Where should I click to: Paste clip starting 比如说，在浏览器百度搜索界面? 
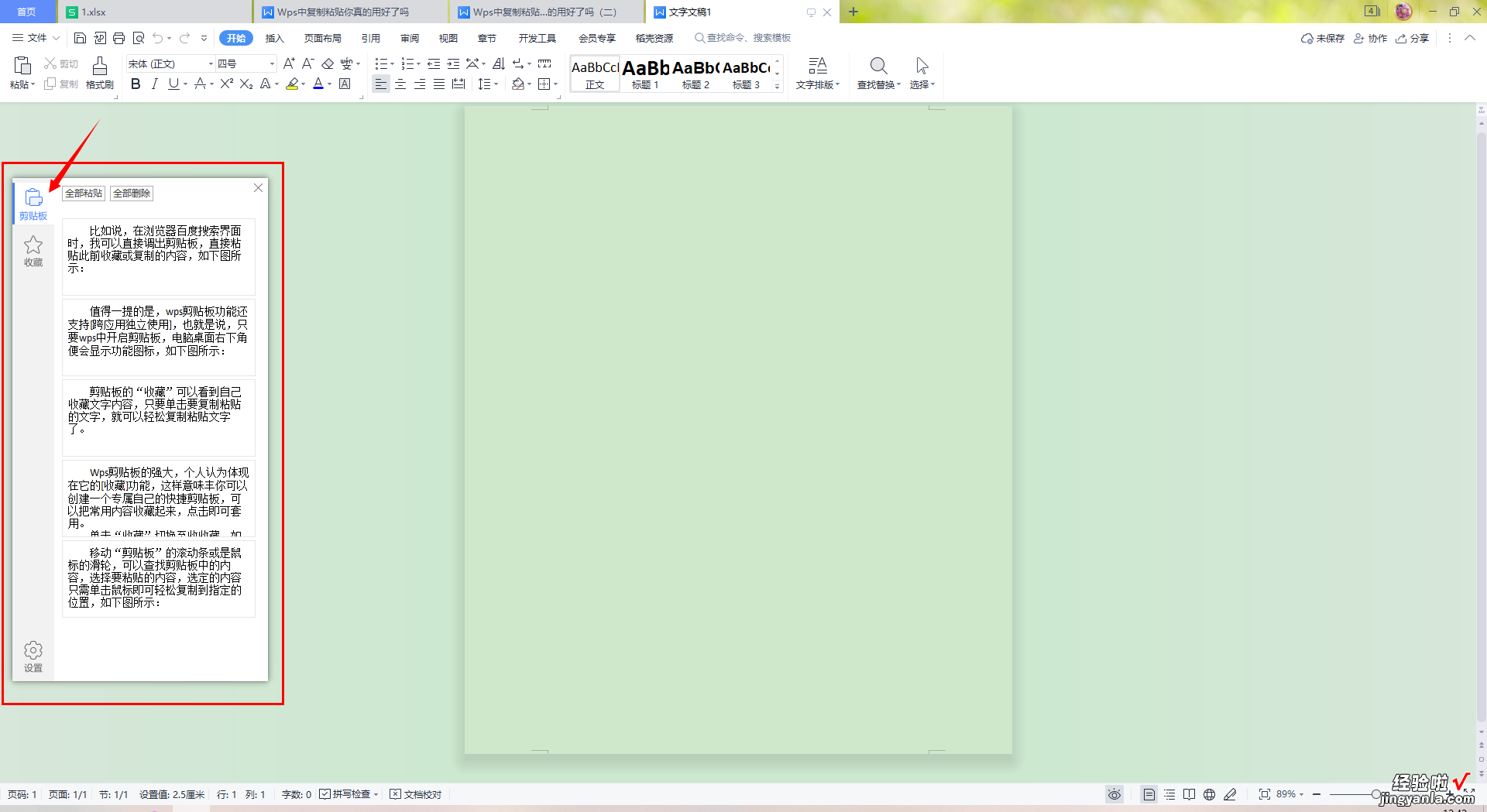click(159, 256)
